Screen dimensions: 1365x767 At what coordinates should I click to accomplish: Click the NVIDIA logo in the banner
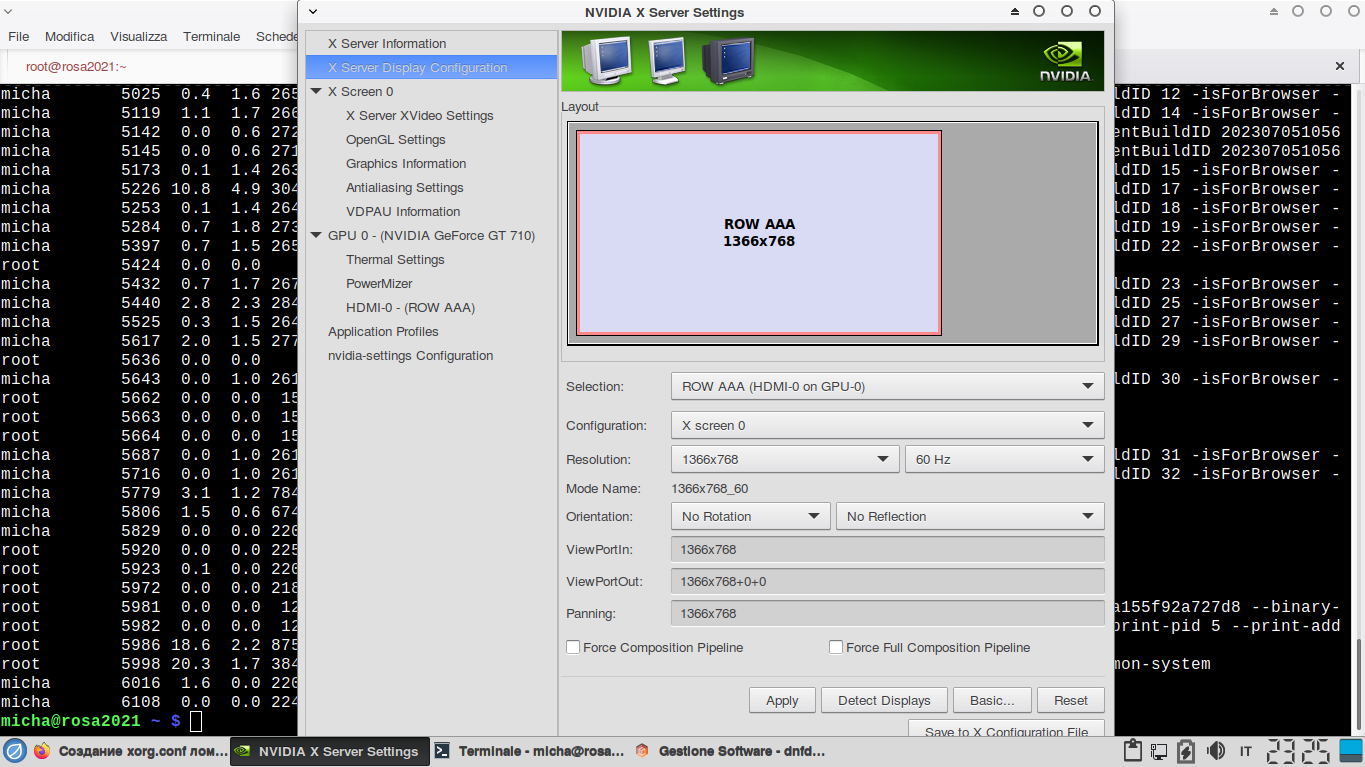[1065, 61]
